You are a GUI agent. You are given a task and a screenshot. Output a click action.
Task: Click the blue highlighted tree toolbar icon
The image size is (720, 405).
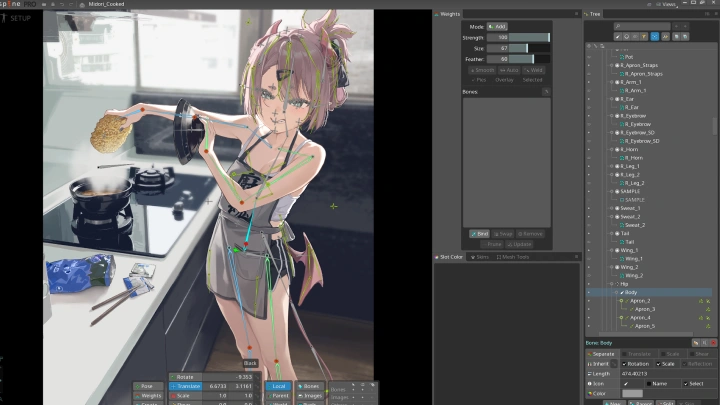pos(655,37)
